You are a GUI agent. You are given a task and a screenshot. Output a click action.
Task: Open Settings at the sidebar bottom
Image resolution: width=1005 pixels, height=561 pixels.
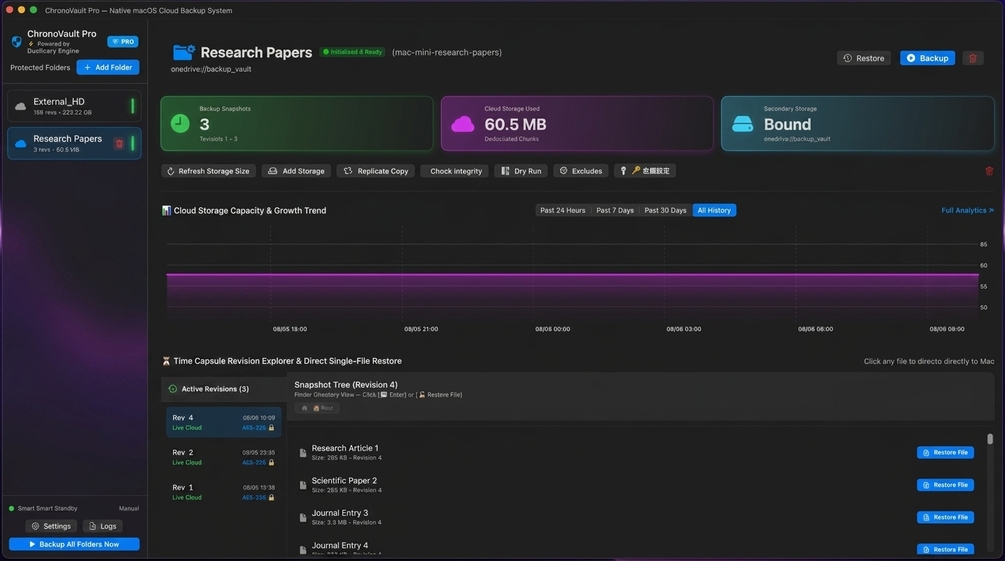coord(51,526)
